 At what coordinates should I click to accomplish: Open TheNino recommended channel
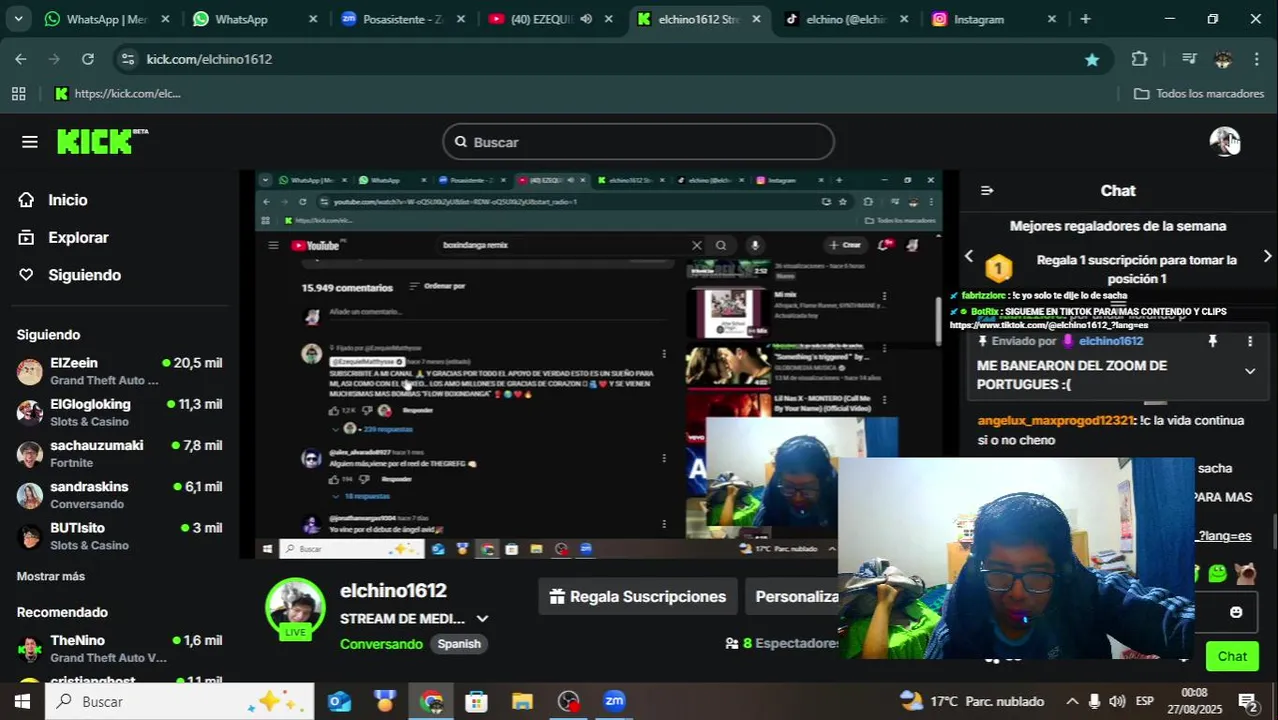(x=119, y=648)
